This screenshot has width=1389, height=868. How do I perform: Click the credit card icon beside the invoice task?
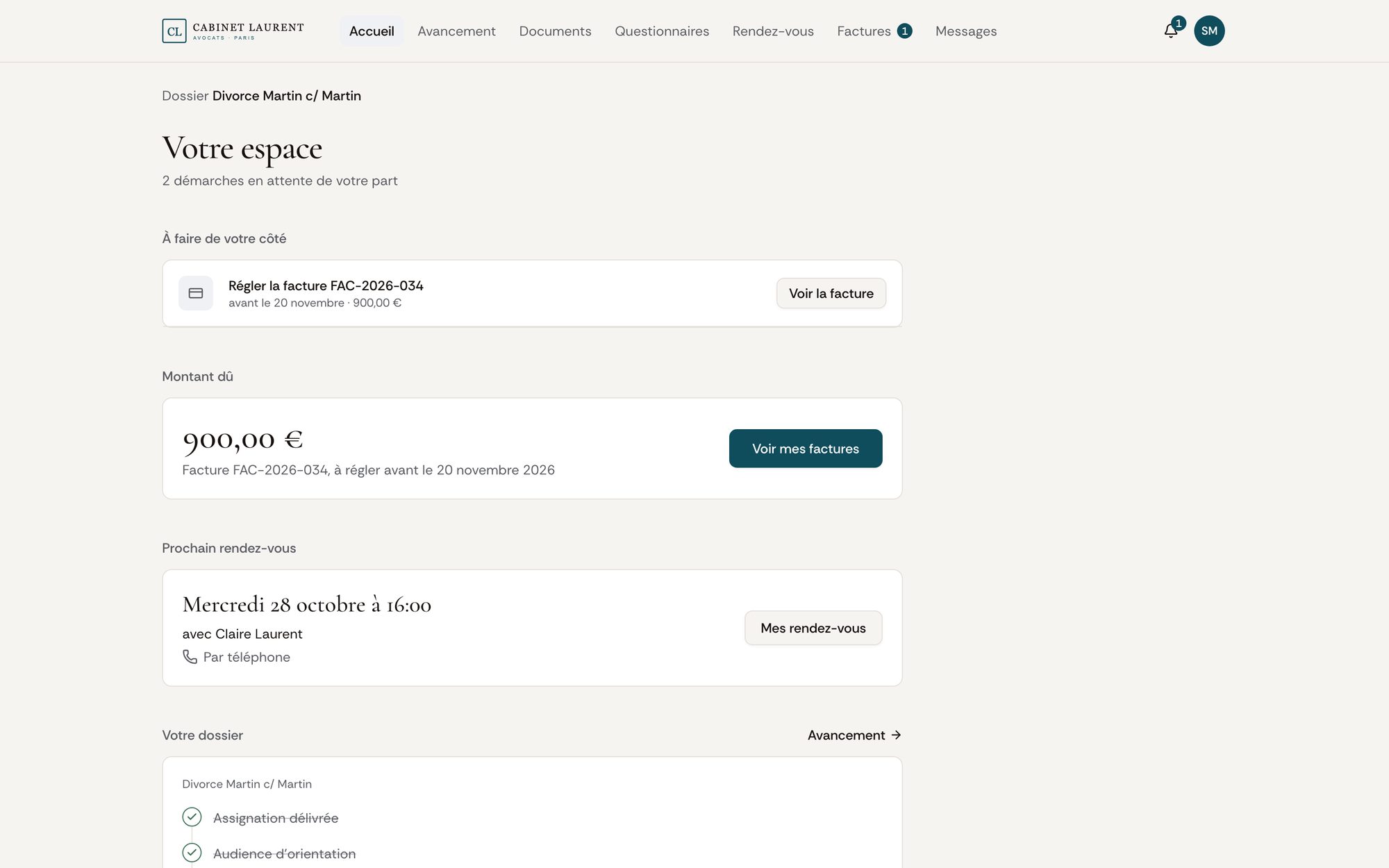pos(196,293)
